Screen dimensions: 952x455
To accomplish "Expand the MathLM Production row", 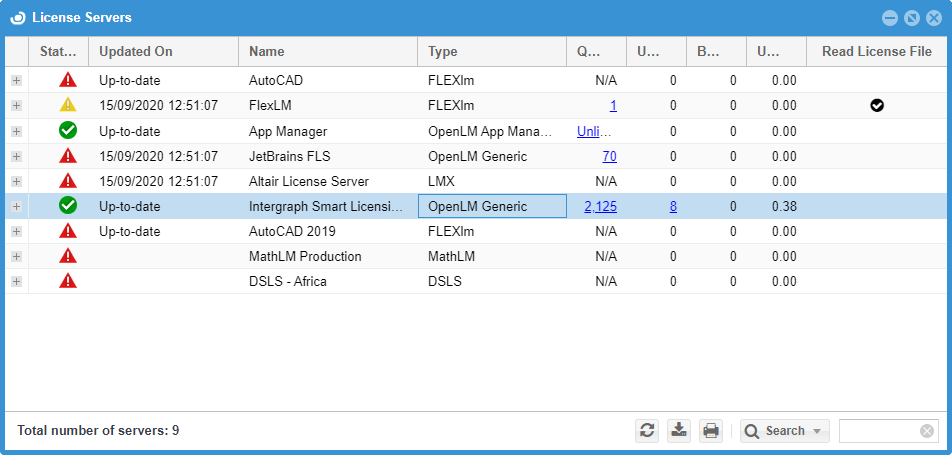I will (x=16, y=256).
